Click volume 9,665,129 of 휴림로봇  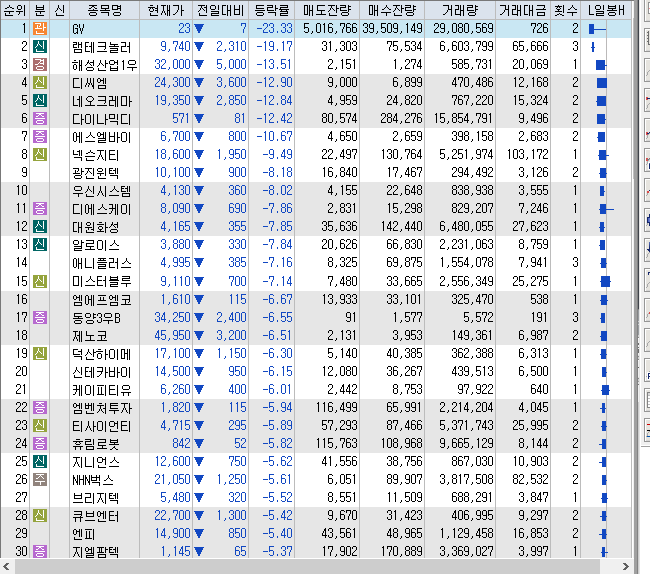(x=466, y=443)
